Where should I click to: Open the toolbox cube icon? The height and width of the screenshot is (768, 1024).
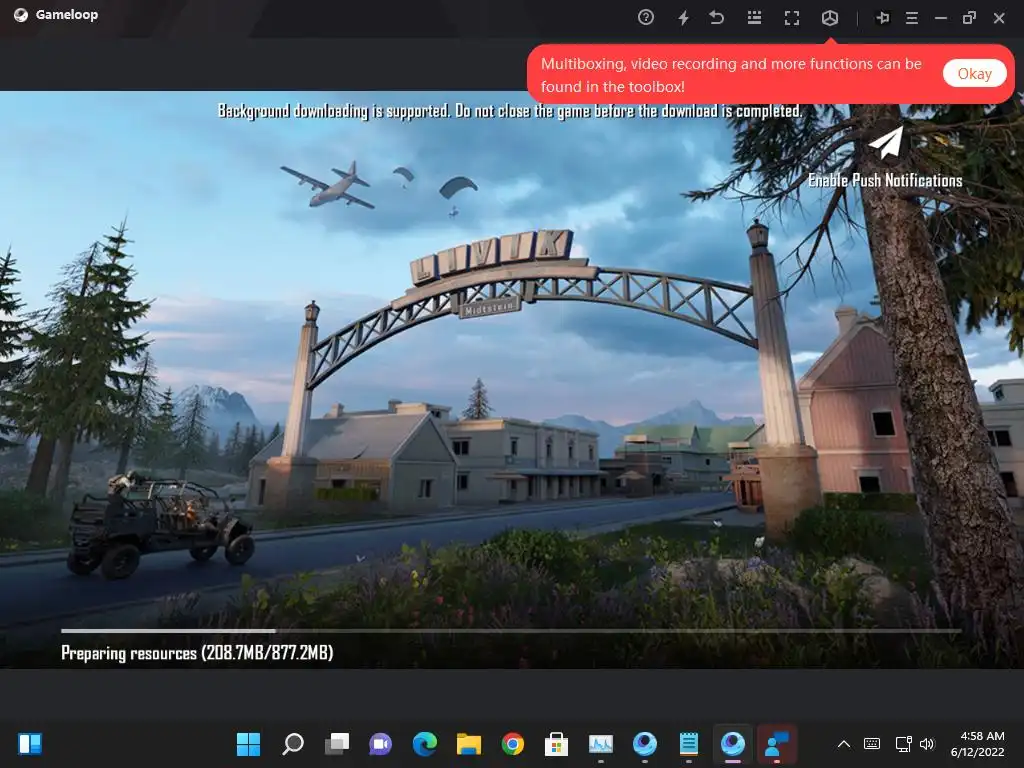tap(829, 18)
